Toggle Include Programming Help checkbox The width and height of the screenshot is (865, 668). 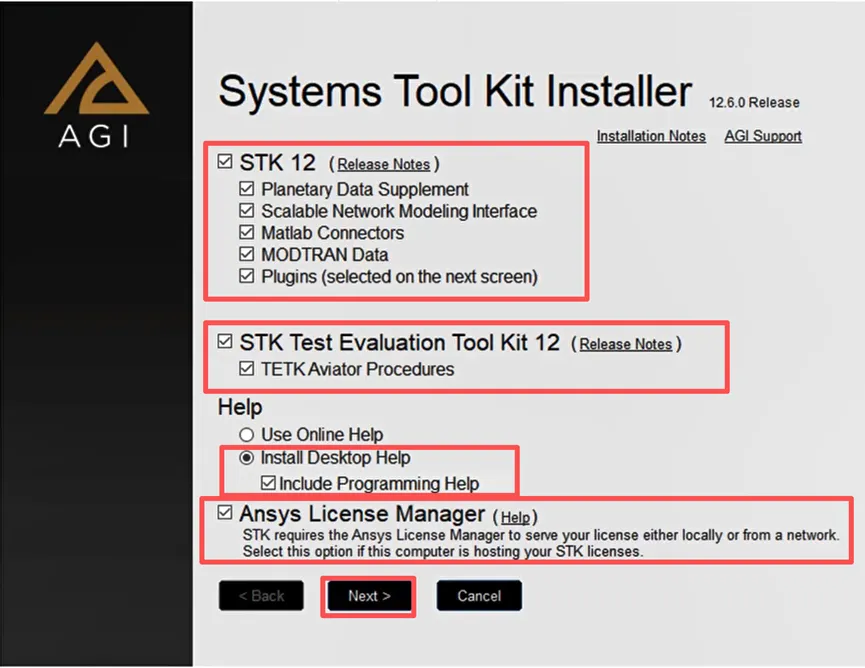(x=268, y=483)
